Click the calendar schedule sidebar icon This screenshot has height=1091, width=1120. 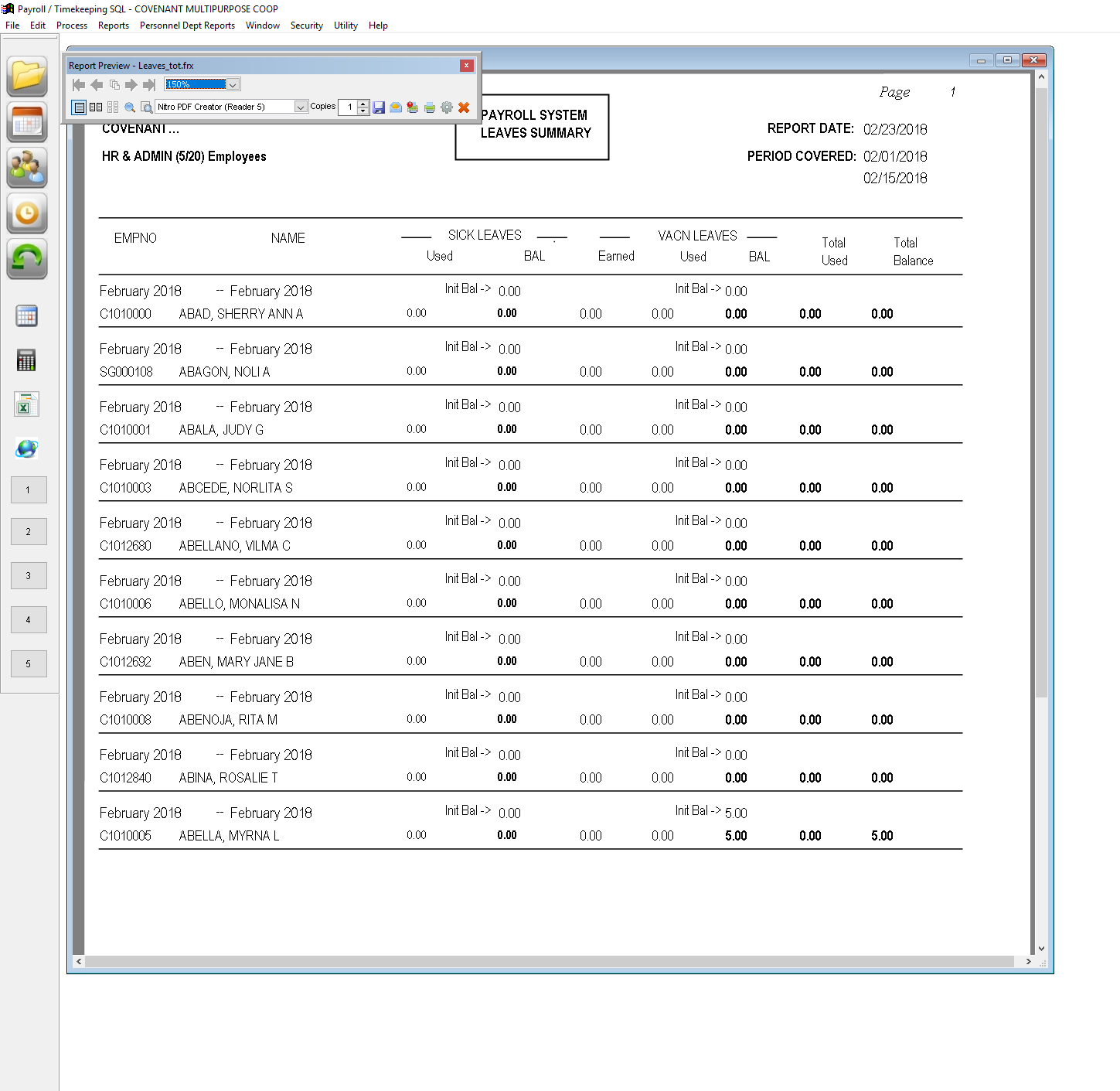click(x=27, y=122)
